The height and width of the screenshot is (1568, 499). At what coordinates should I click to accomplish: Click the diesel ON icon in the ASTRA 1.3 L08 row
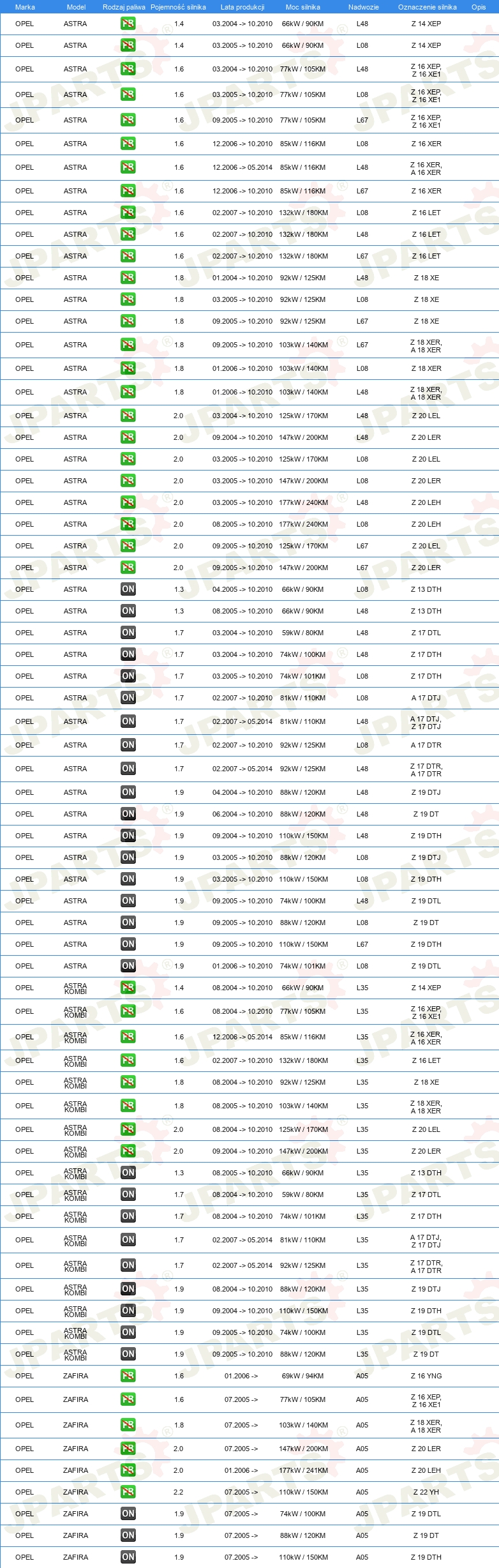128,589
